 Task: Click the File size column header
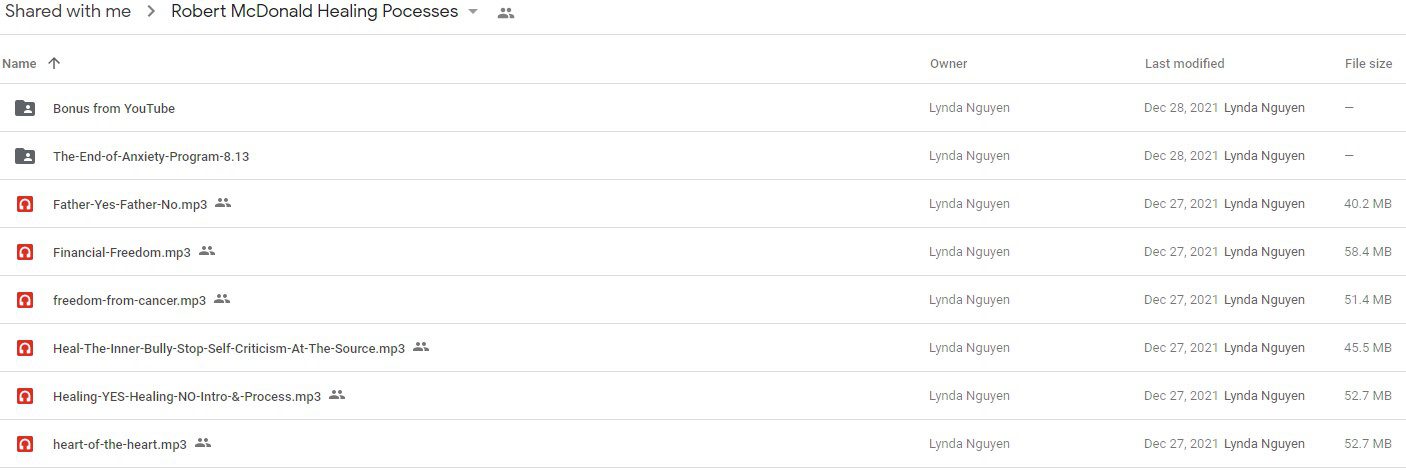tap(1368, 63)
